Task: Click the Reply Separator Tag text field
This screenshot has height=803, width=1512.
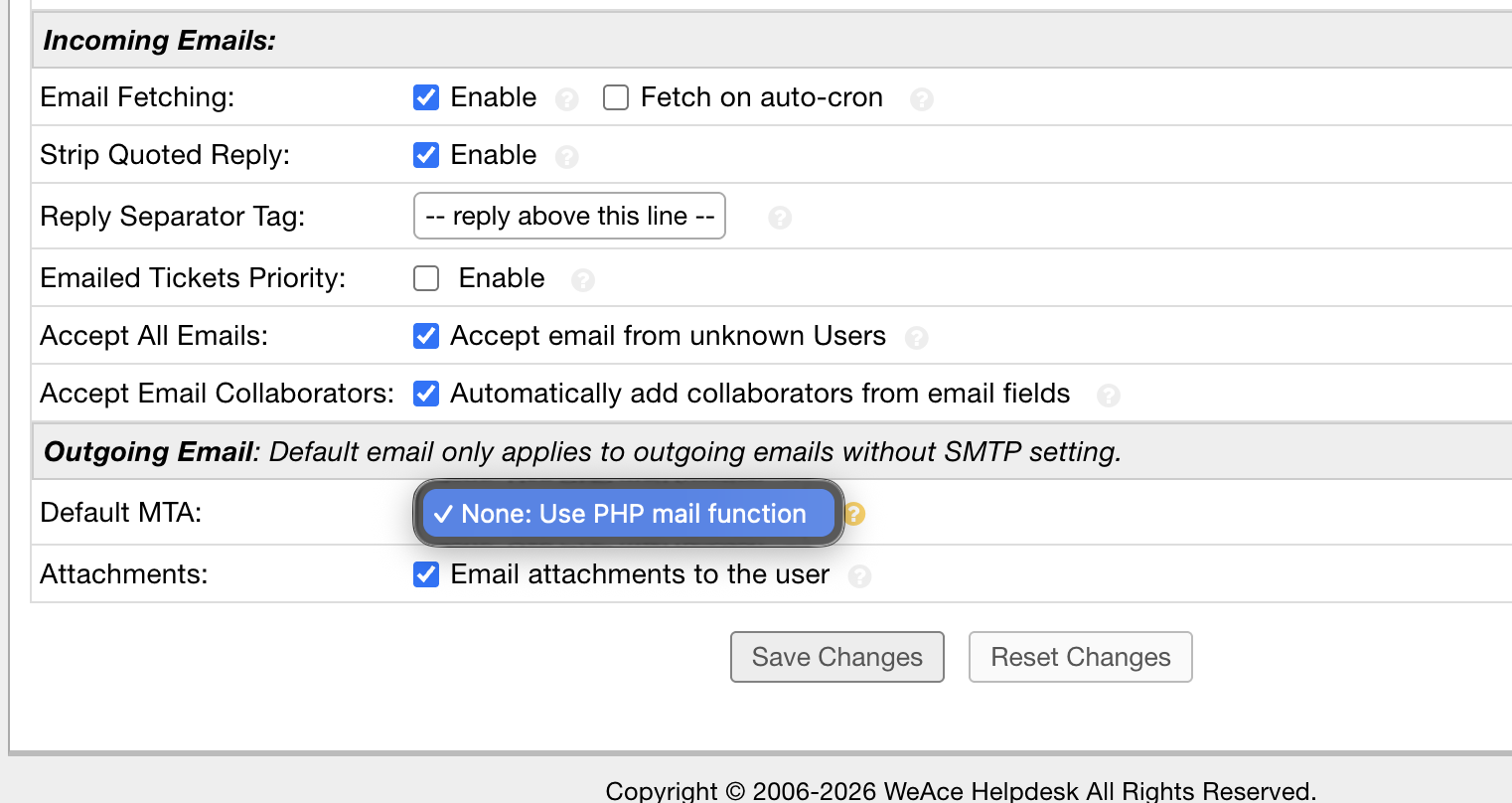Action: pyautogui.click(x=569, y=217)
